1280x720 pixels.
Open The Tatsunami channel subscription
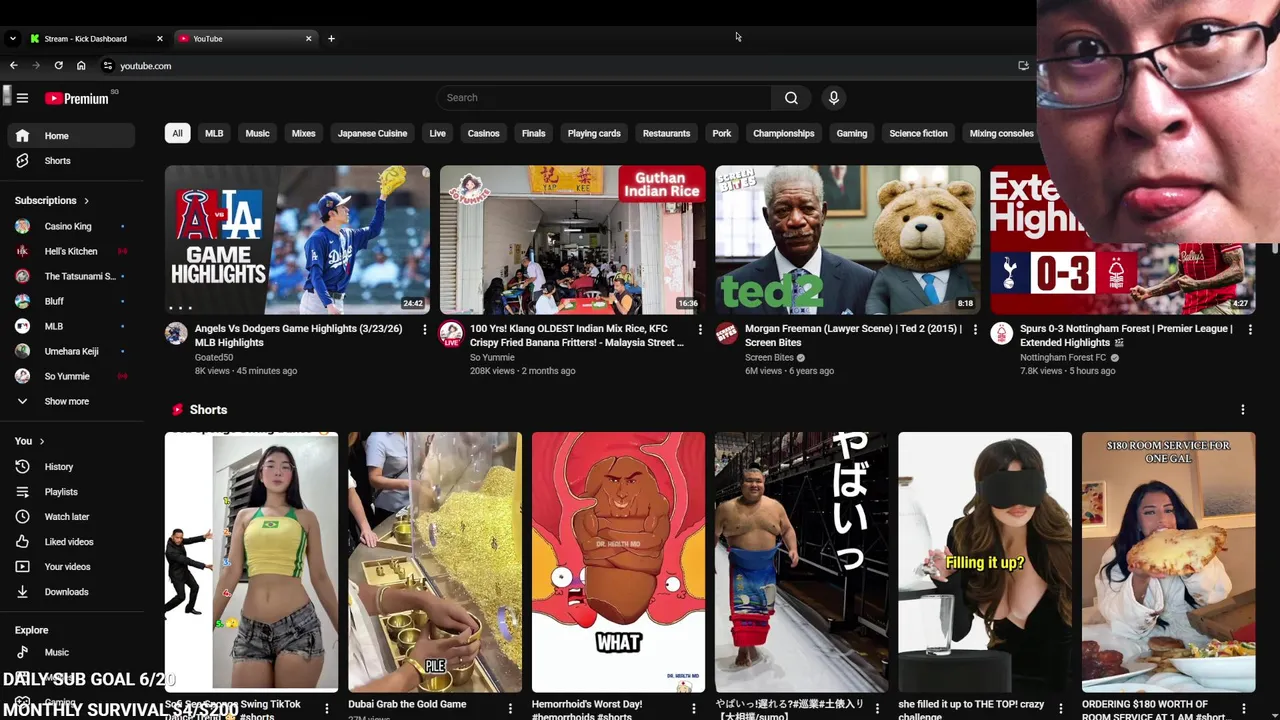[x=70, y=276]
